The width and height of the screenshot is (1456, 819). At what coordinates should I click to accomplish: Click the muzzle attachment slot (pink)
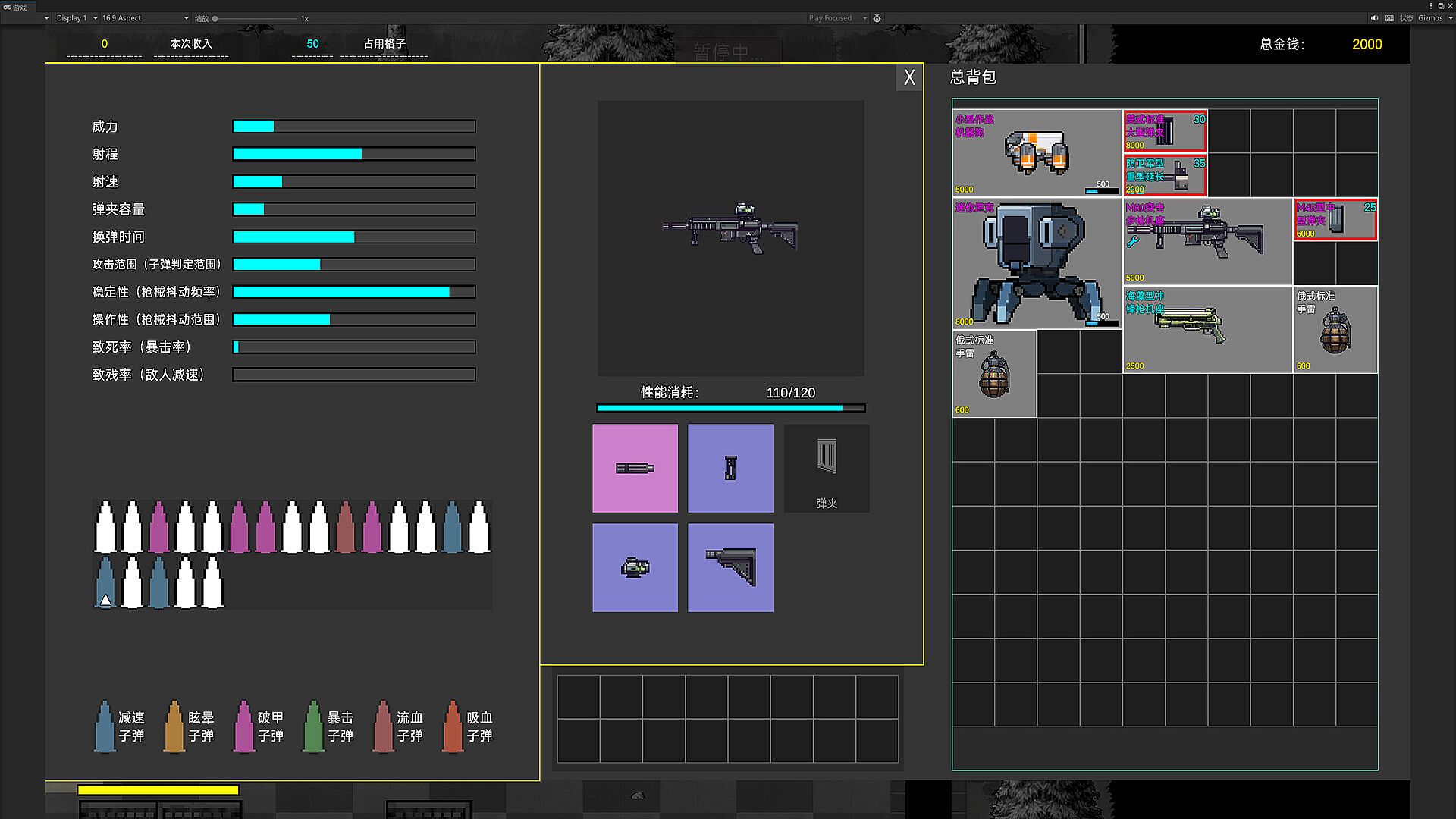tap(635, 468)
